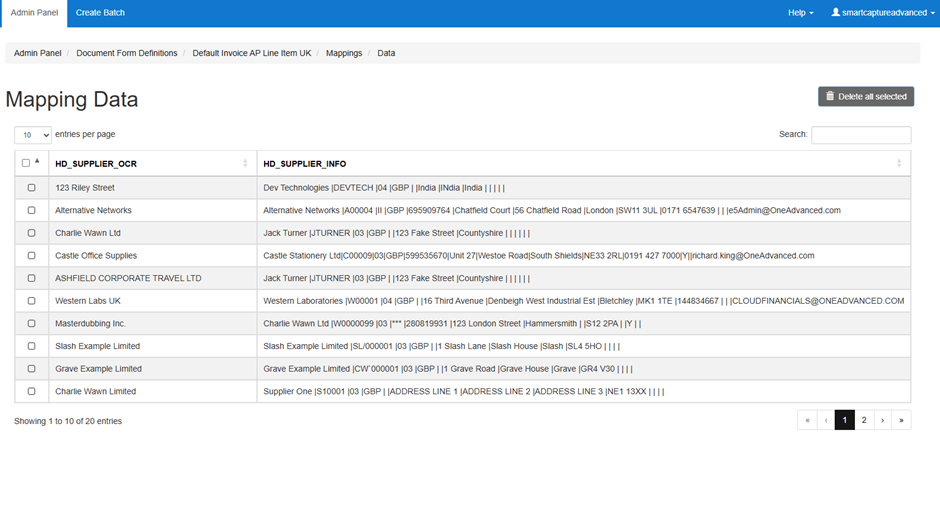Screen dimensions: 940x508
Task: Open the entries per page dropdown
Action: (x=33, y=135)
